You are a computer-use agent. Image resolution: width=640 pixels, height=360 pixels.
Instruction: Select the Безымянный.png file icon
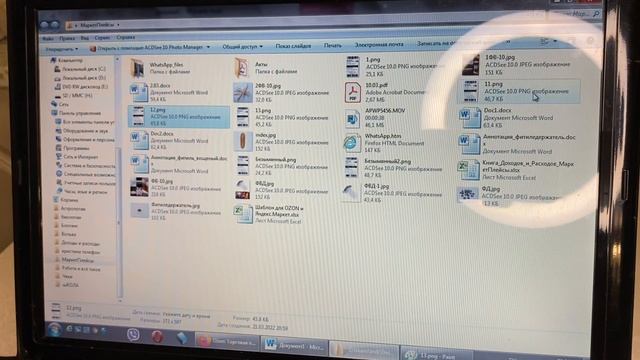click(243, 165)
